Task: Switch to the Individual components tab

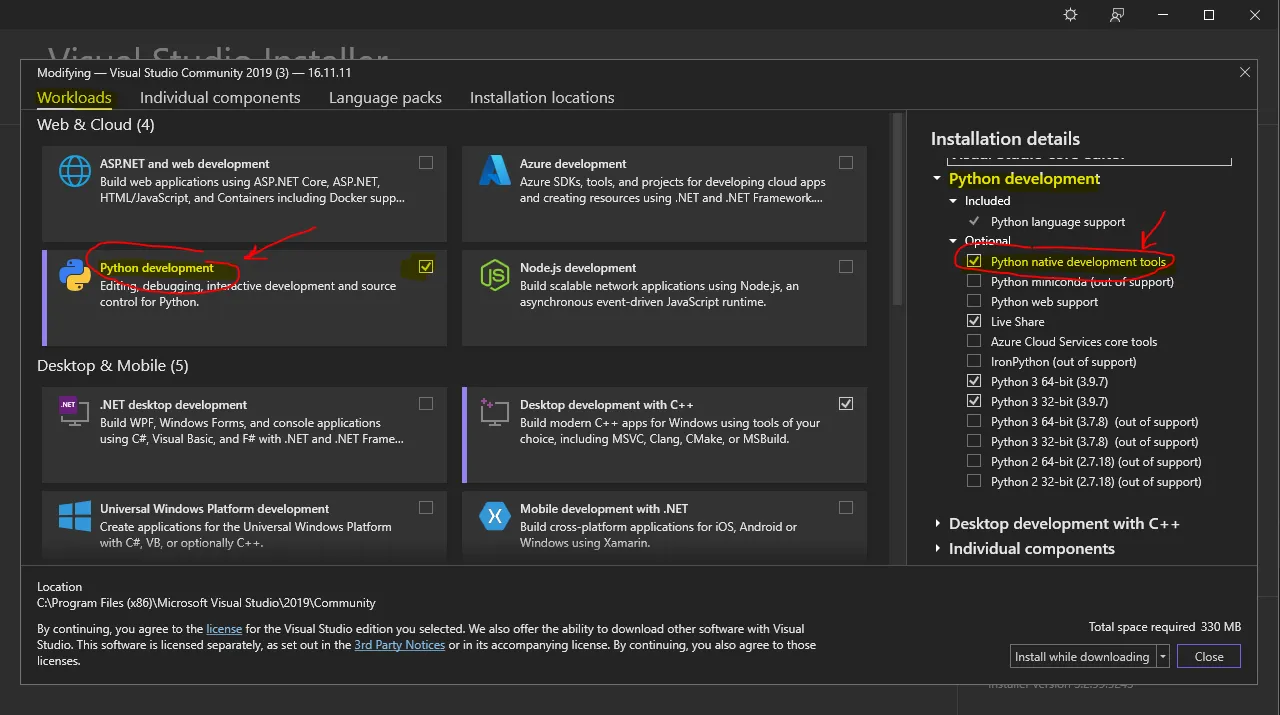Action: coord(220,98)
